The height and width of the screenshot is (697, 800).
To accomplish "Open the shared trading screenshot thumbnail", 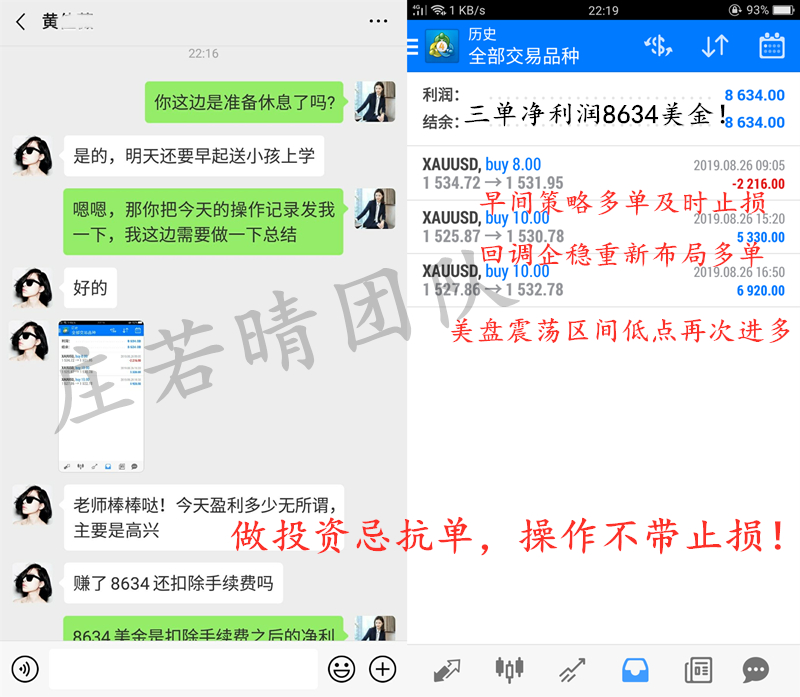I will tap(100, 396).
